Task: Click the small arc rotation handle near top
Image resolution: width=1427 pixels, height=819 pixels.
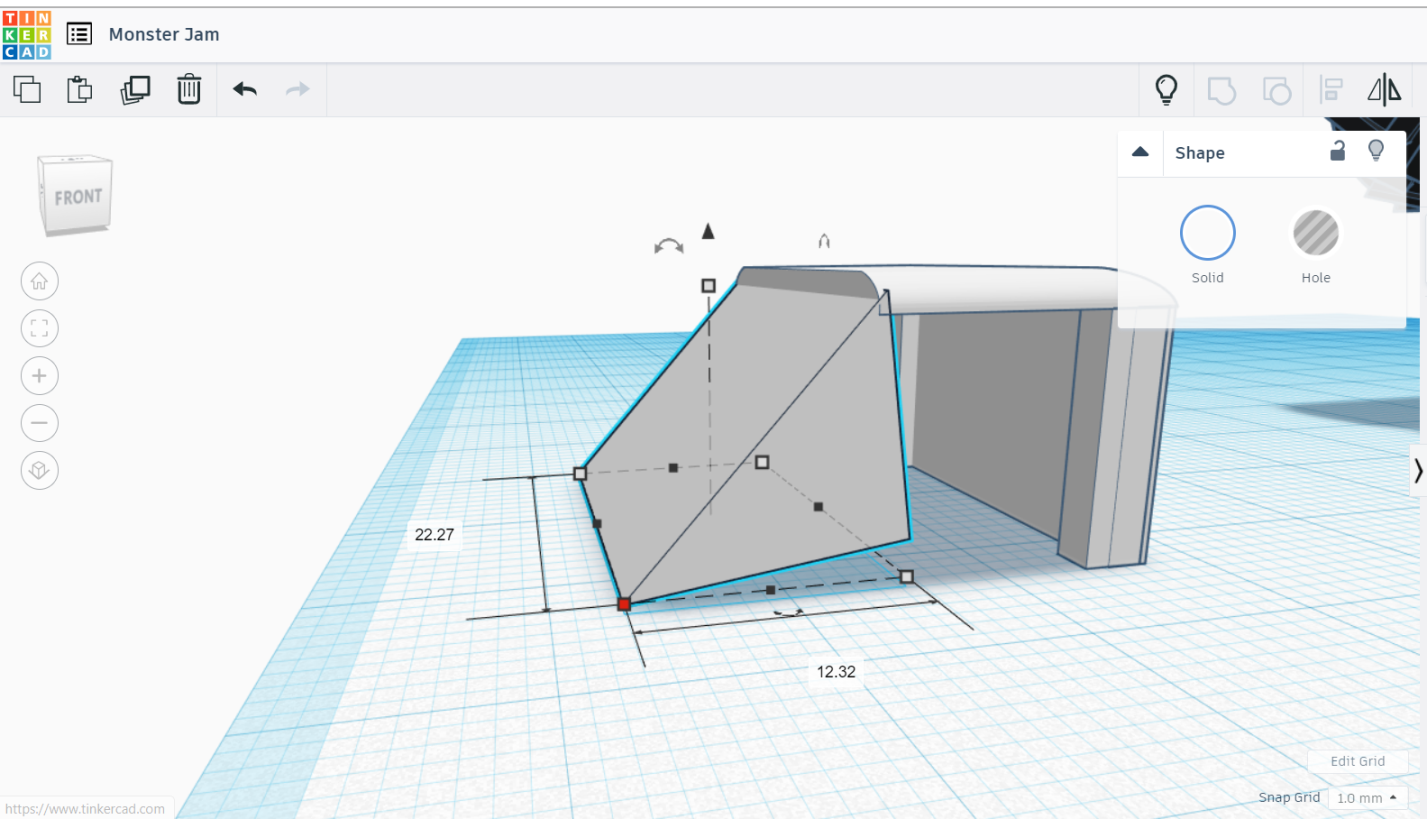Action: point(824,241)
